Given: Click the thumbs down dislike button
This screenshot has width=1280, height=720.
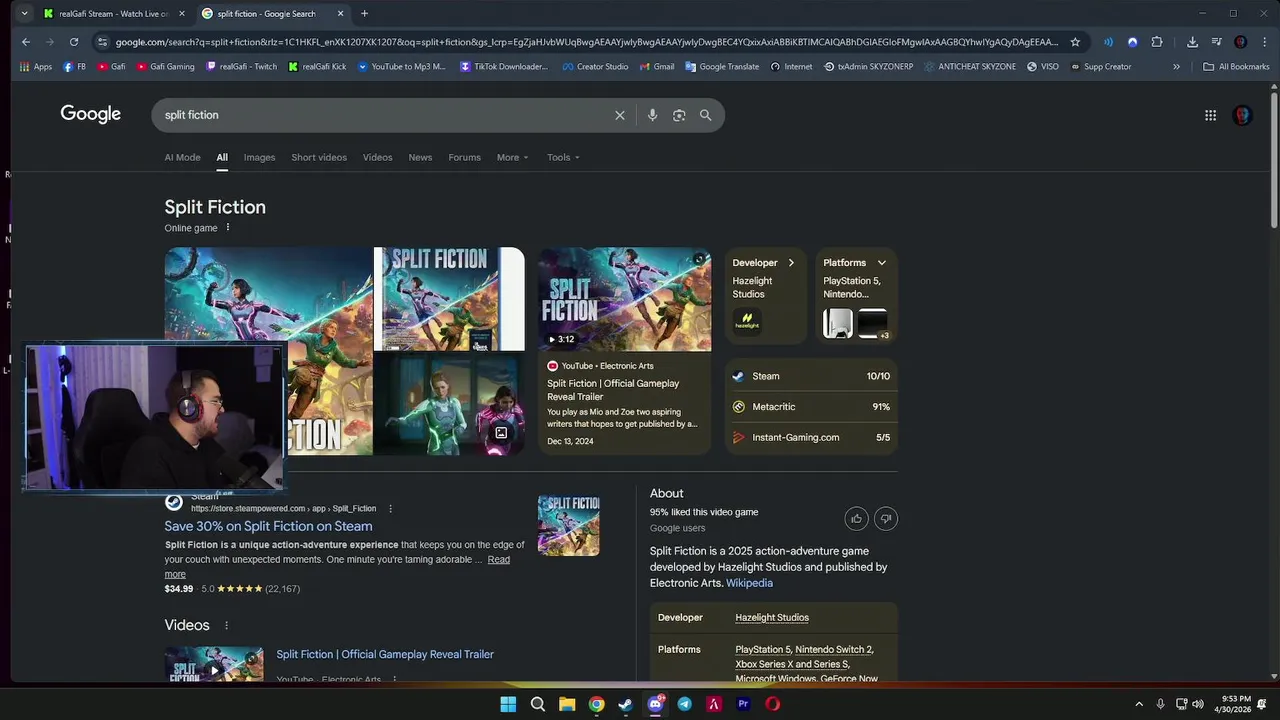Looking at the screenshot, I should [x=886, y=518].
